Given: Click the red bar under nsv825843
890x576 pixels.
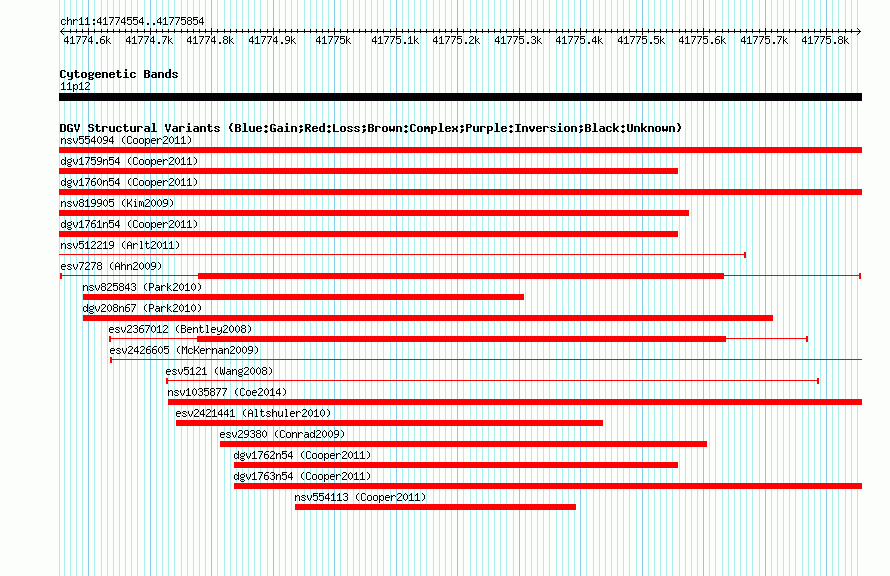Looking at the screenshot, I should [x=303, y=297].
